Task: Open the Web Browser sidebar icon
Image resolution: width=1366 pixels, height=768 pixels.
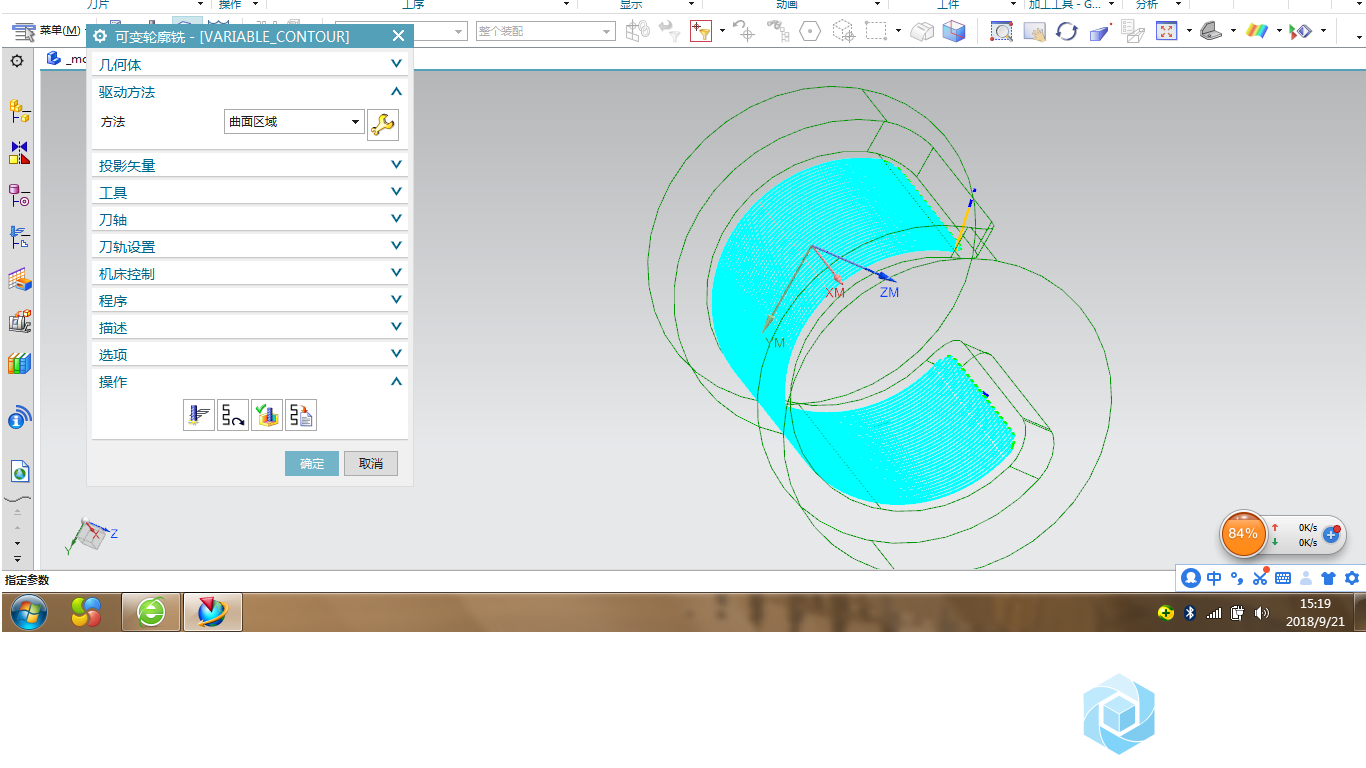Action: [19, 470]
